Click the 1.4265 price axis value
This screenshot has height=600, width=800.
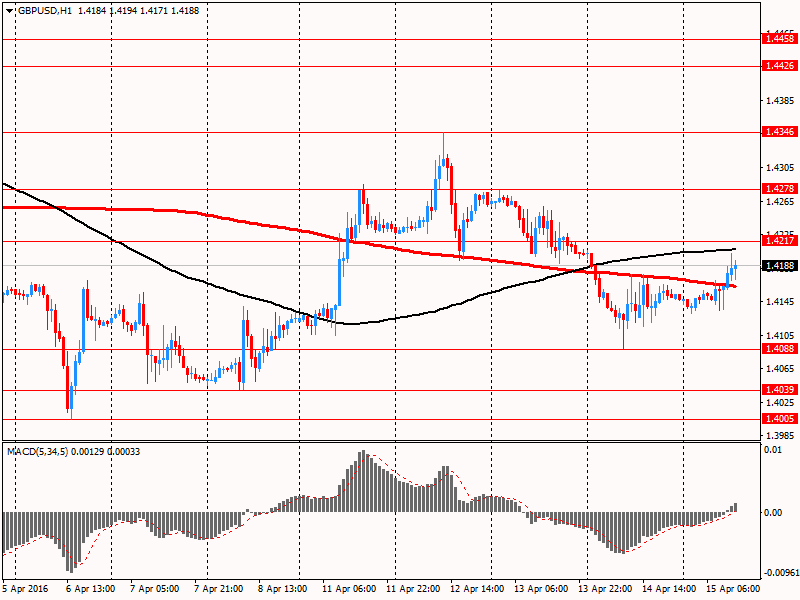(781, 202)
